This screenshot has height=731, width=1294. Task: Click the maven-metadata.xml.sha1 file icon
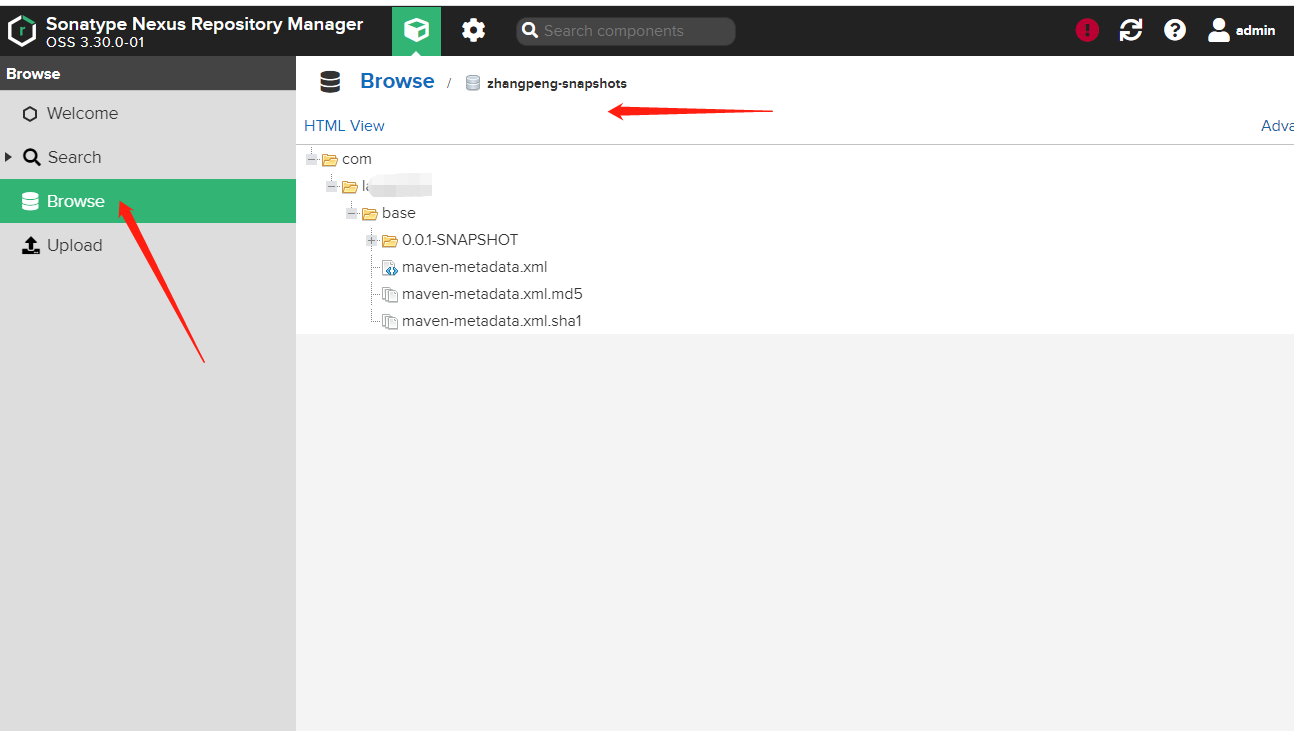tap(390, 322)
